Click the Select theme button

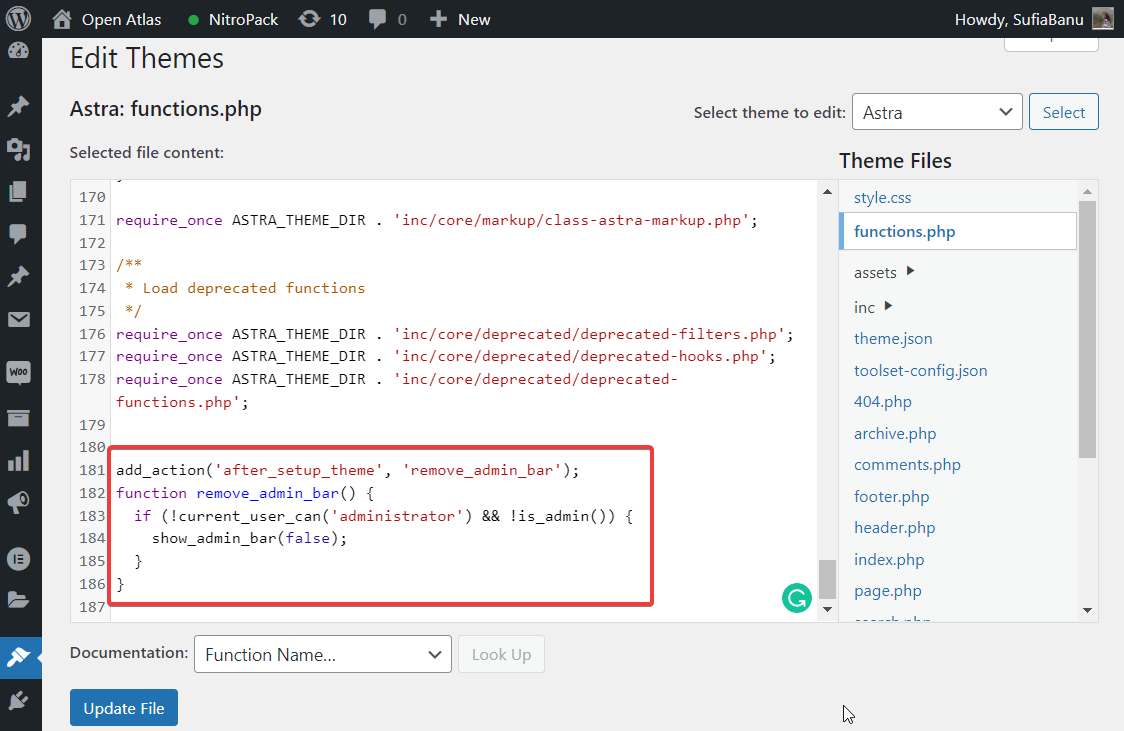pyautogui.click(x=1063, y=112)
